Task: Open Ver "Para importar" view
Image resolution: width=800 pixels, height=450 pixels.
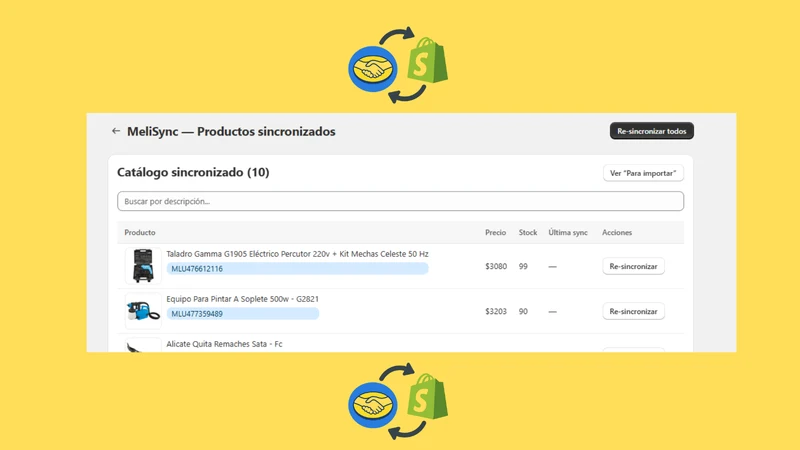Action: [643, 173]
